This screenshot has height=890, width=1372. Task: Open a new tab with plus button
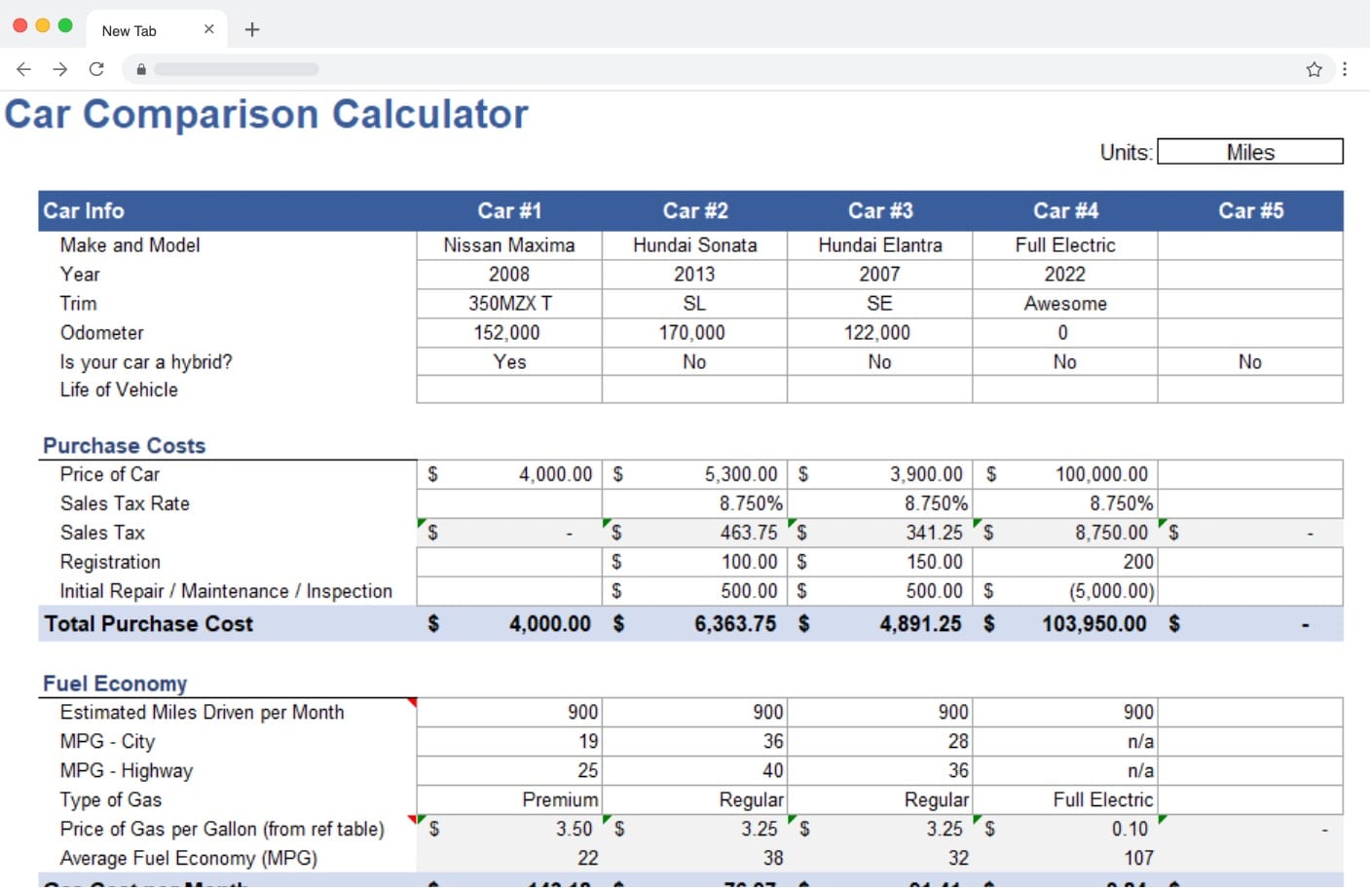(x=252, y=29)
